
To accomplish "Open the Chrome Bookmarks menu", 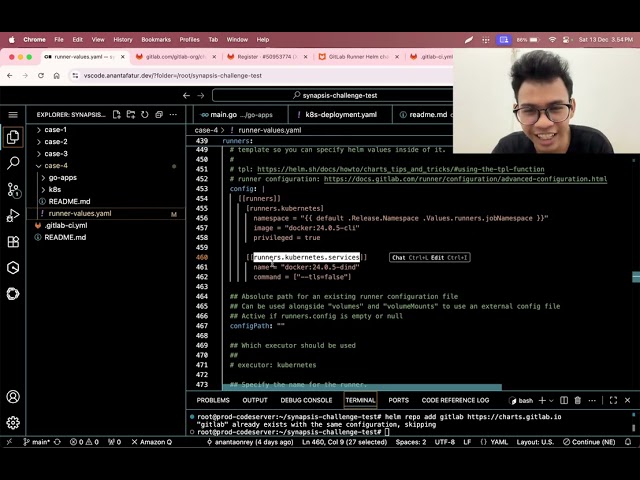I will (156, 40).
